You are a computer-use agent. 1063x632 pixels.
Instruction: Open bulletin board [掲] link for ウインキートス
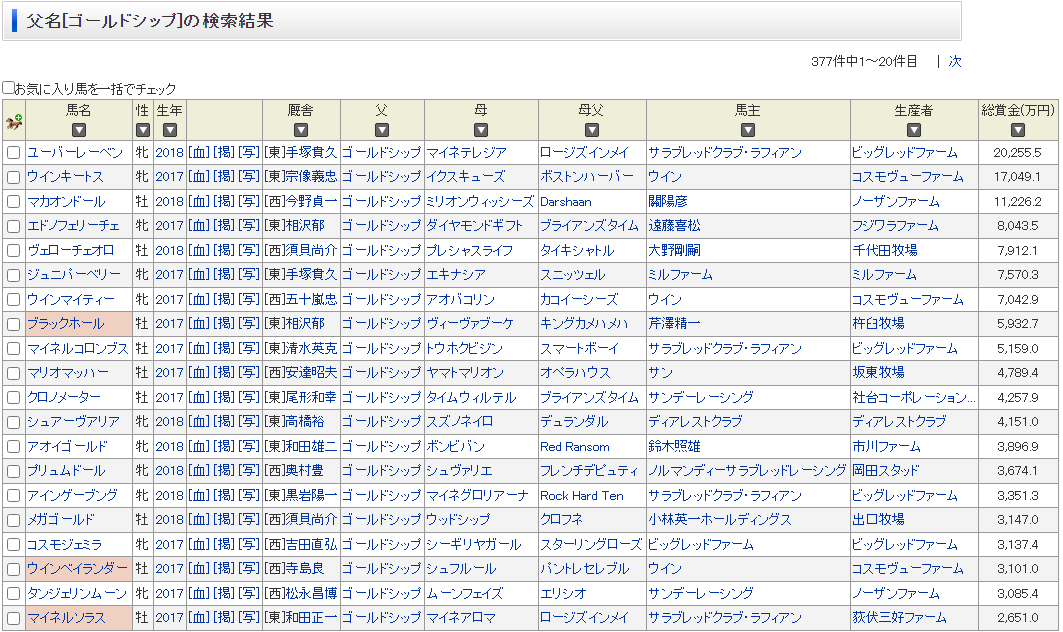pos(224,177)
